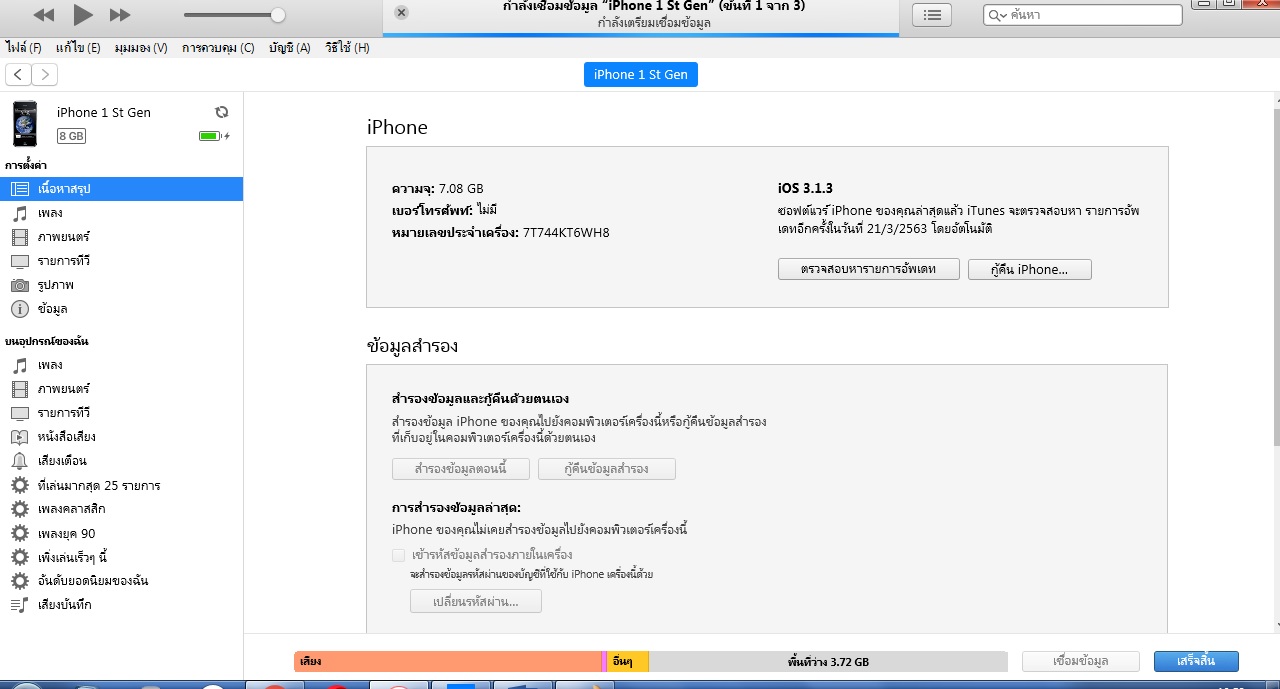The image size is (1280, 689).
Task: Open อันดับยอดนิยมของฉัน playlist
Action: click(121, 581)
